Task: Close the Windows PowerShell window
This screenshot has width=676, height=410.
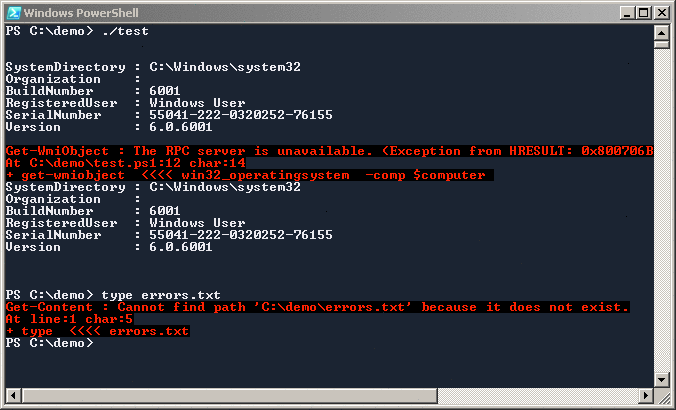Action: point(660,11)
